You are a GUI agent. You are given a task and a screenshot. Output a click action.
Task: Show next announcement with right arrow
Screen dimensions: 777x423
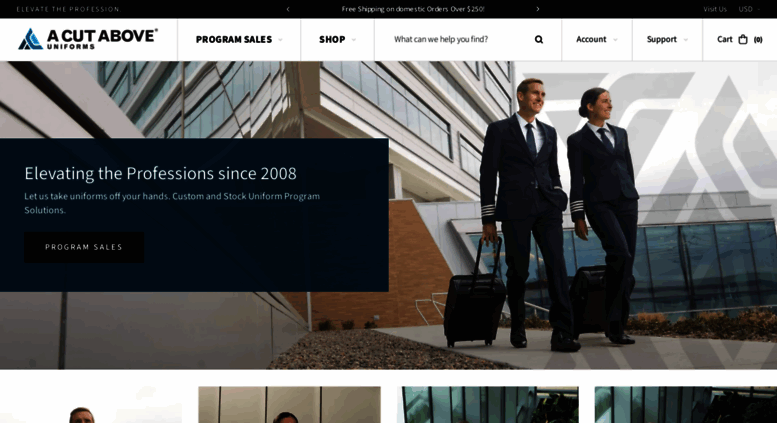click(538, 9)
